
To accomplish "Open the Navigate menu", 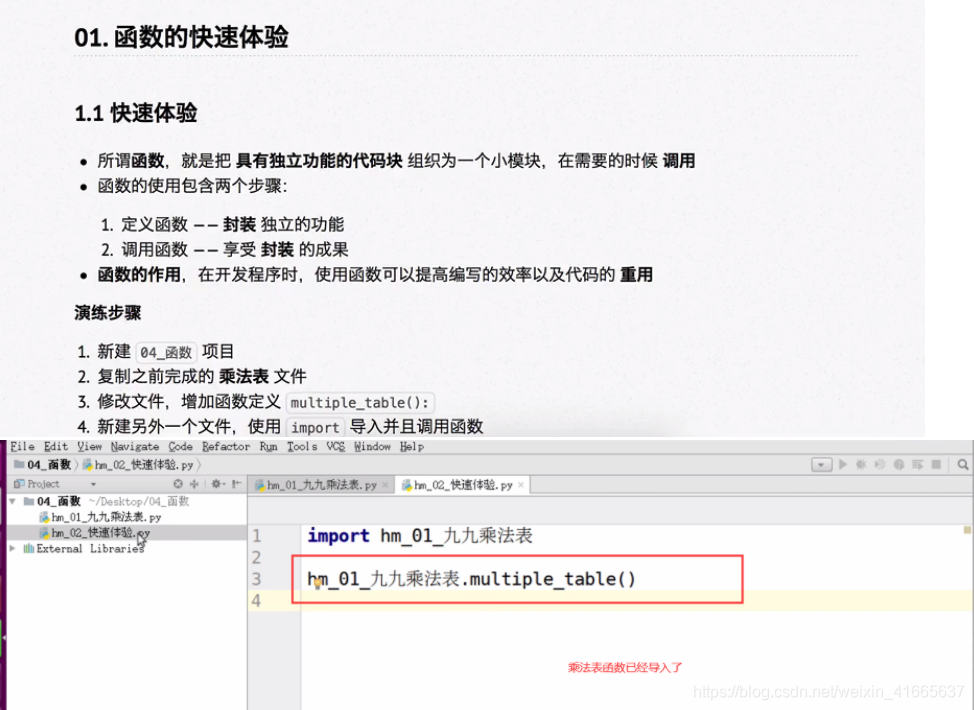I will click(135, 446).
